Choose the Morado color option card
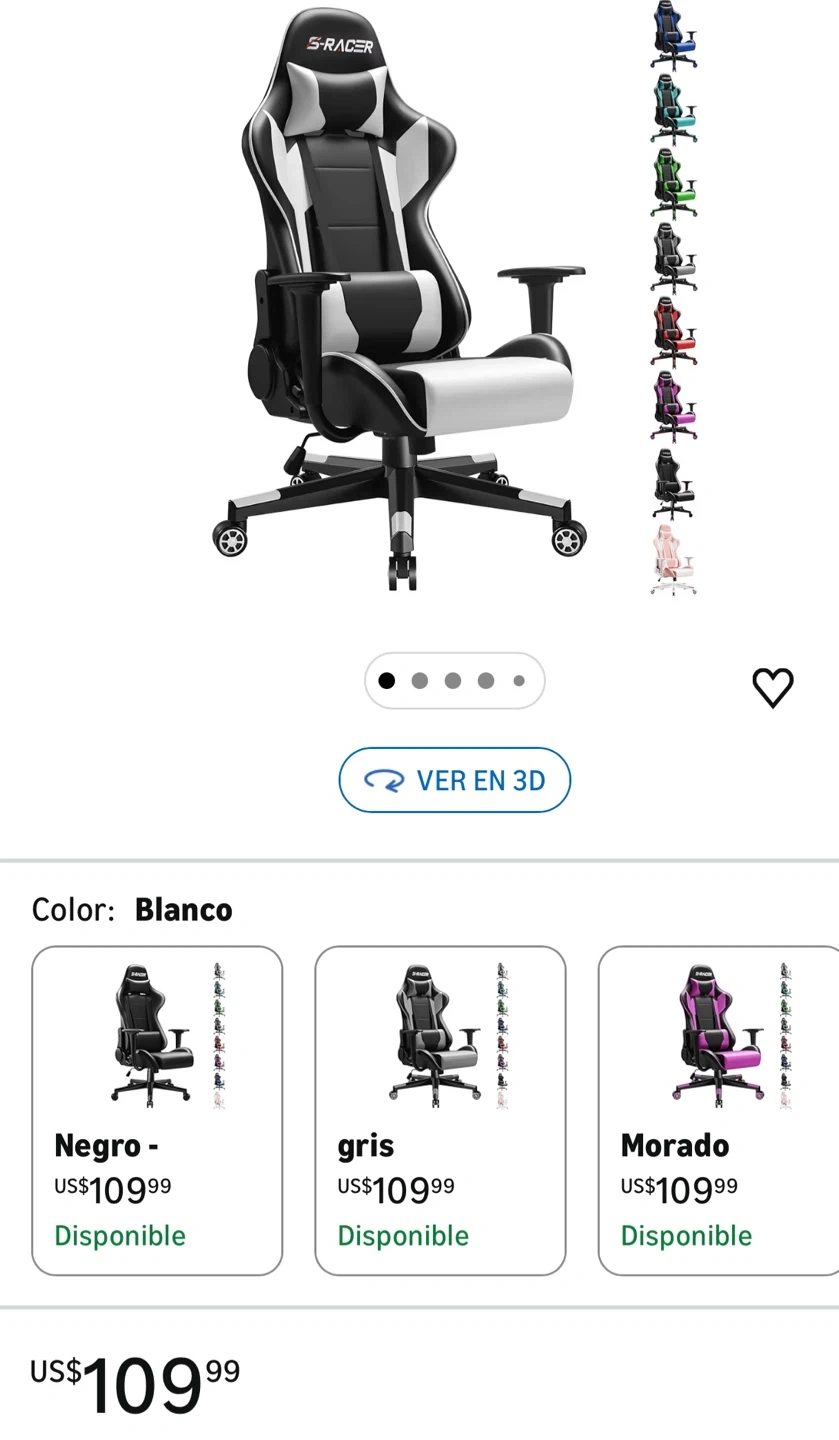The image size is (839, 1440). (719, 1110)
